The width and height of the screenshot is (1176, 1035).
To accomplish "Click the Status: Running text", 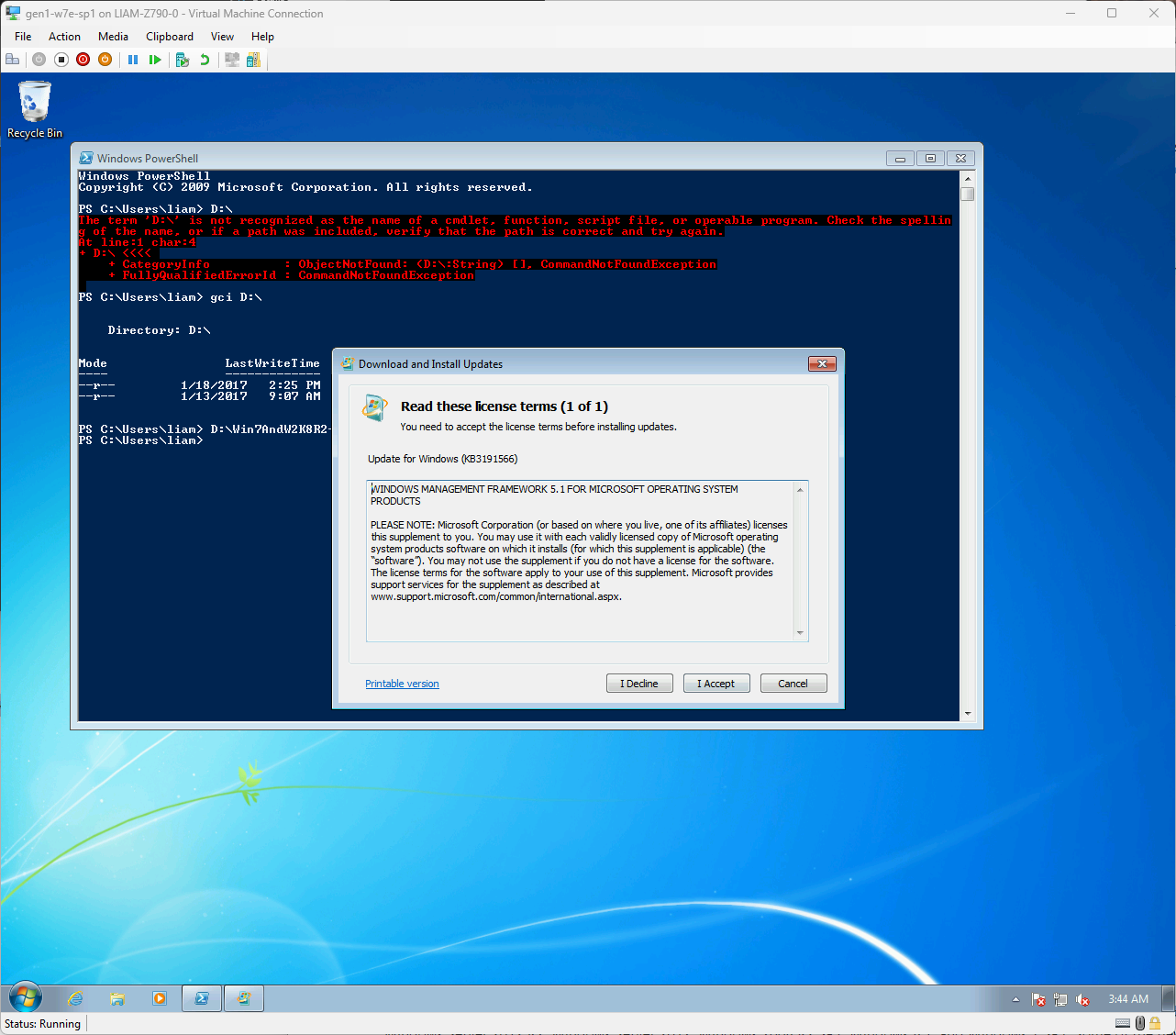I will pos(42,1024).
